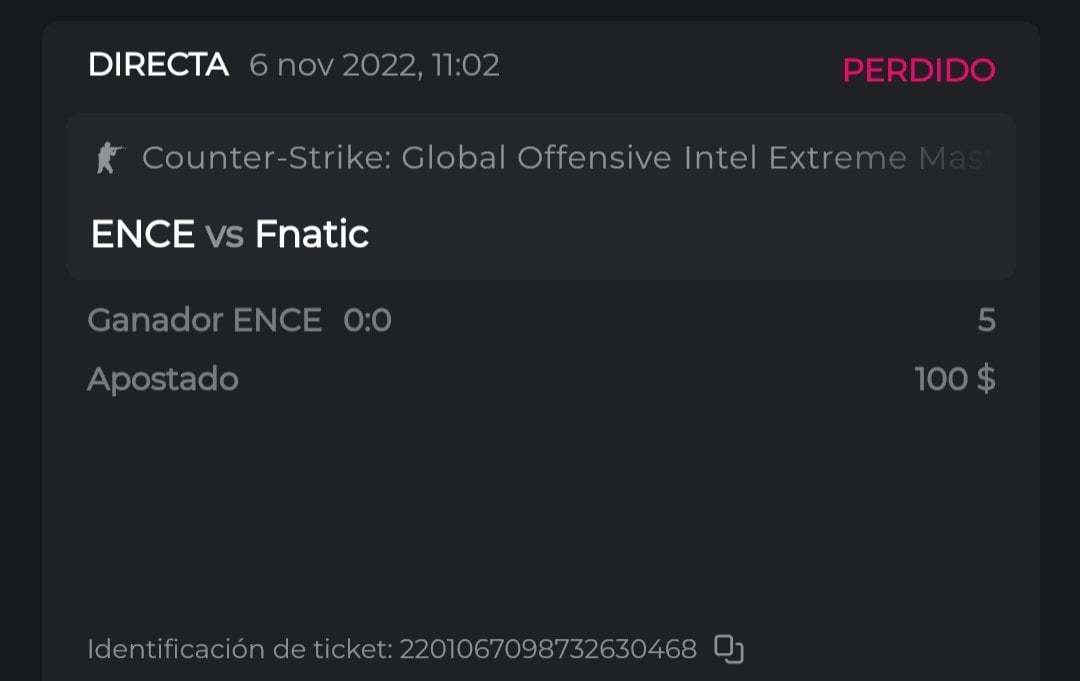This screenshot has width=1080, height=681.
Task: Select the ticket number 2201067098732630468
Action: (548, 650)
